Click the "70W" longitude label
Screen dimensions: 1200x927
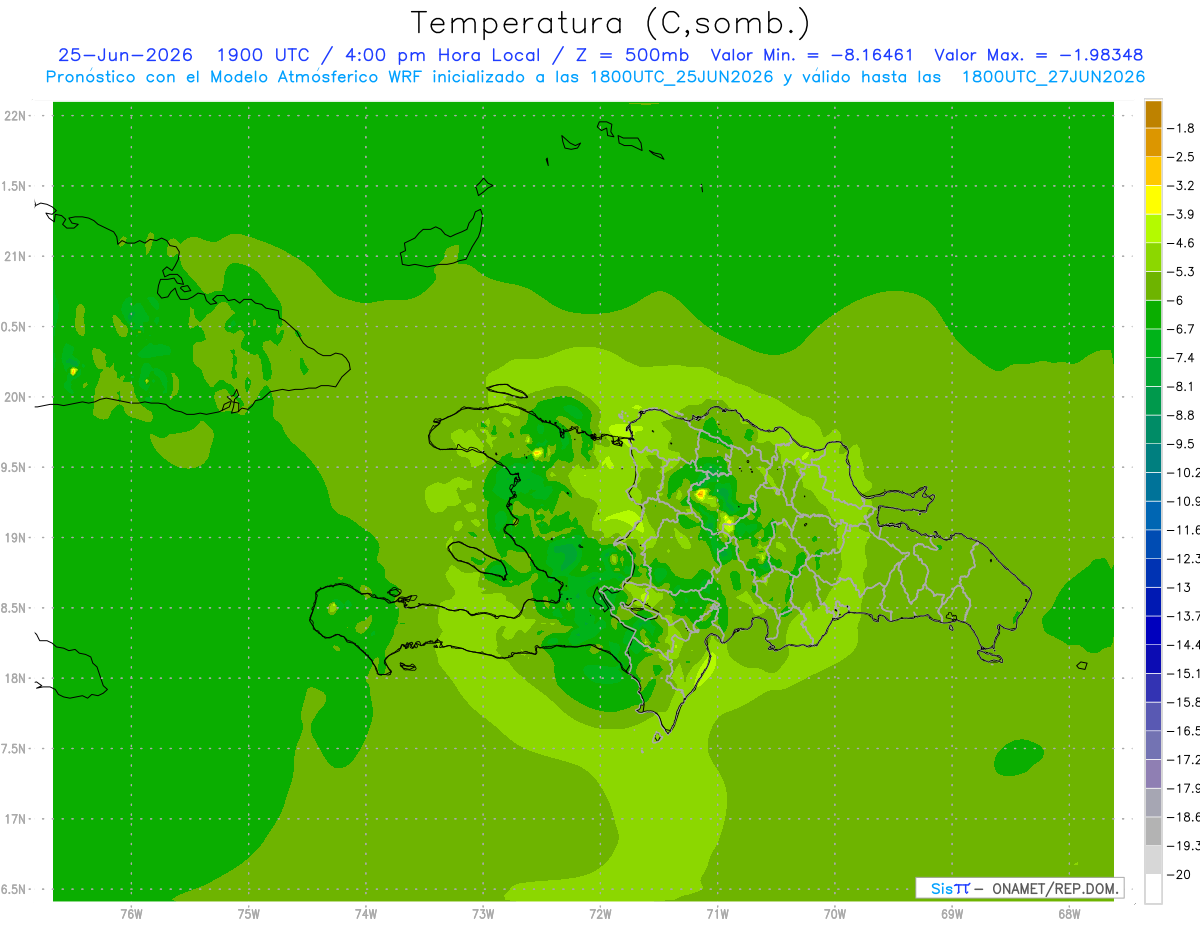click(x=835, y=913)
